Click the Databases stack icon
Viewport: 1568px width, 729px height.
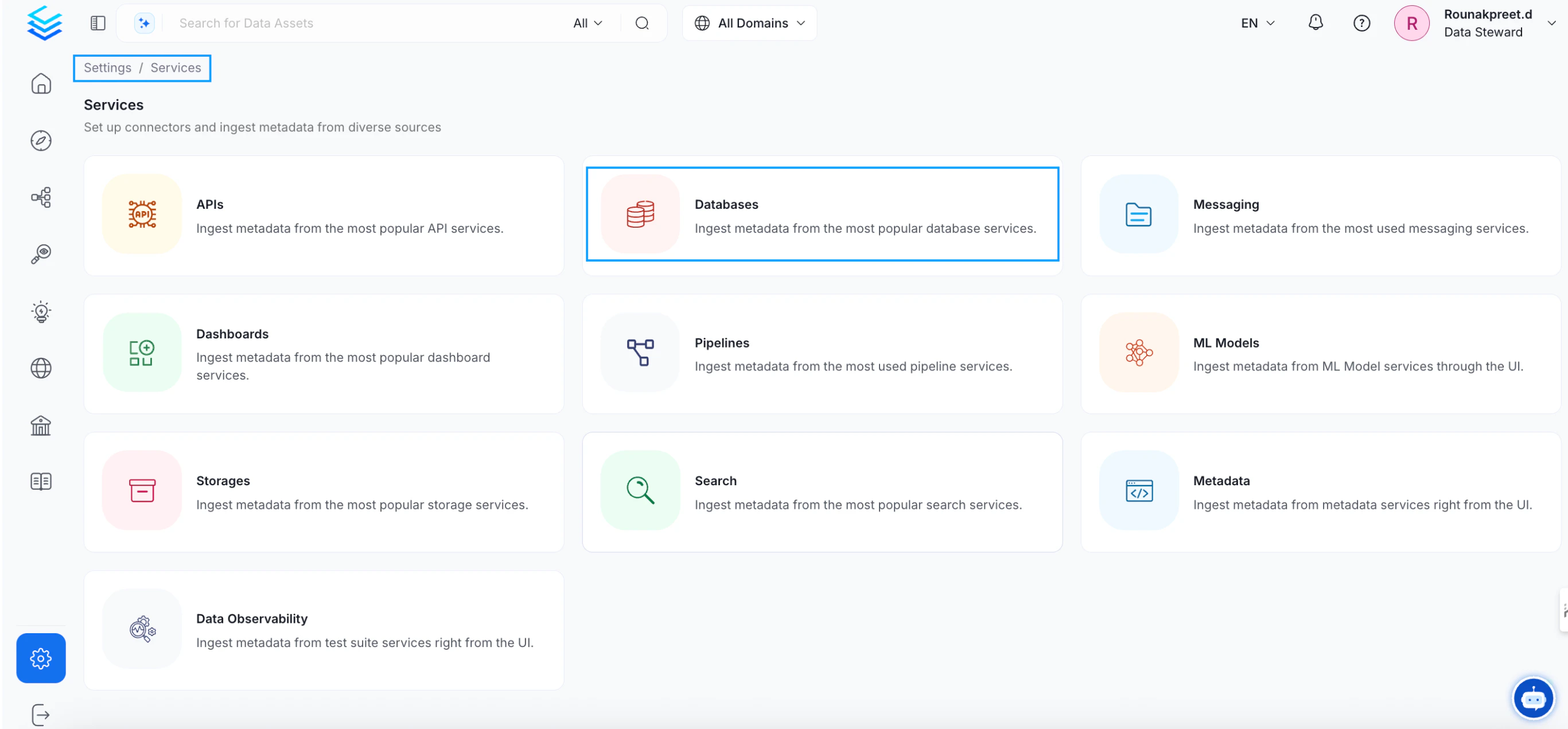[640, 214]
